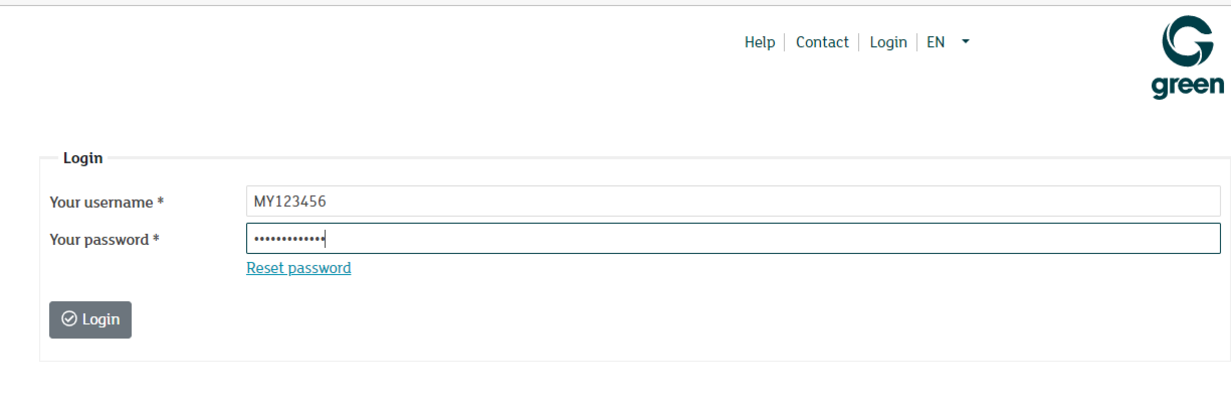Click the Login fieldset legend title
The height and width of the screenshot is (396, 1231).
click(x=83, y=158)
